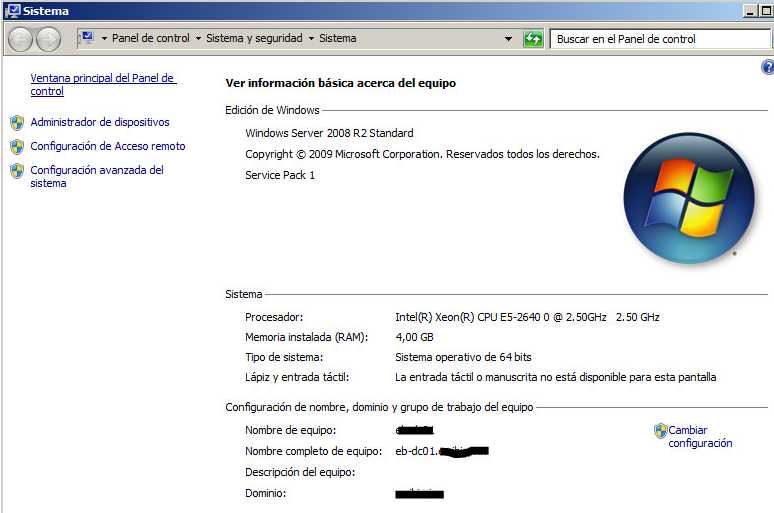Click heading Ver información básica acerca del equipo

pyautogui.click(x=341, y=83)
